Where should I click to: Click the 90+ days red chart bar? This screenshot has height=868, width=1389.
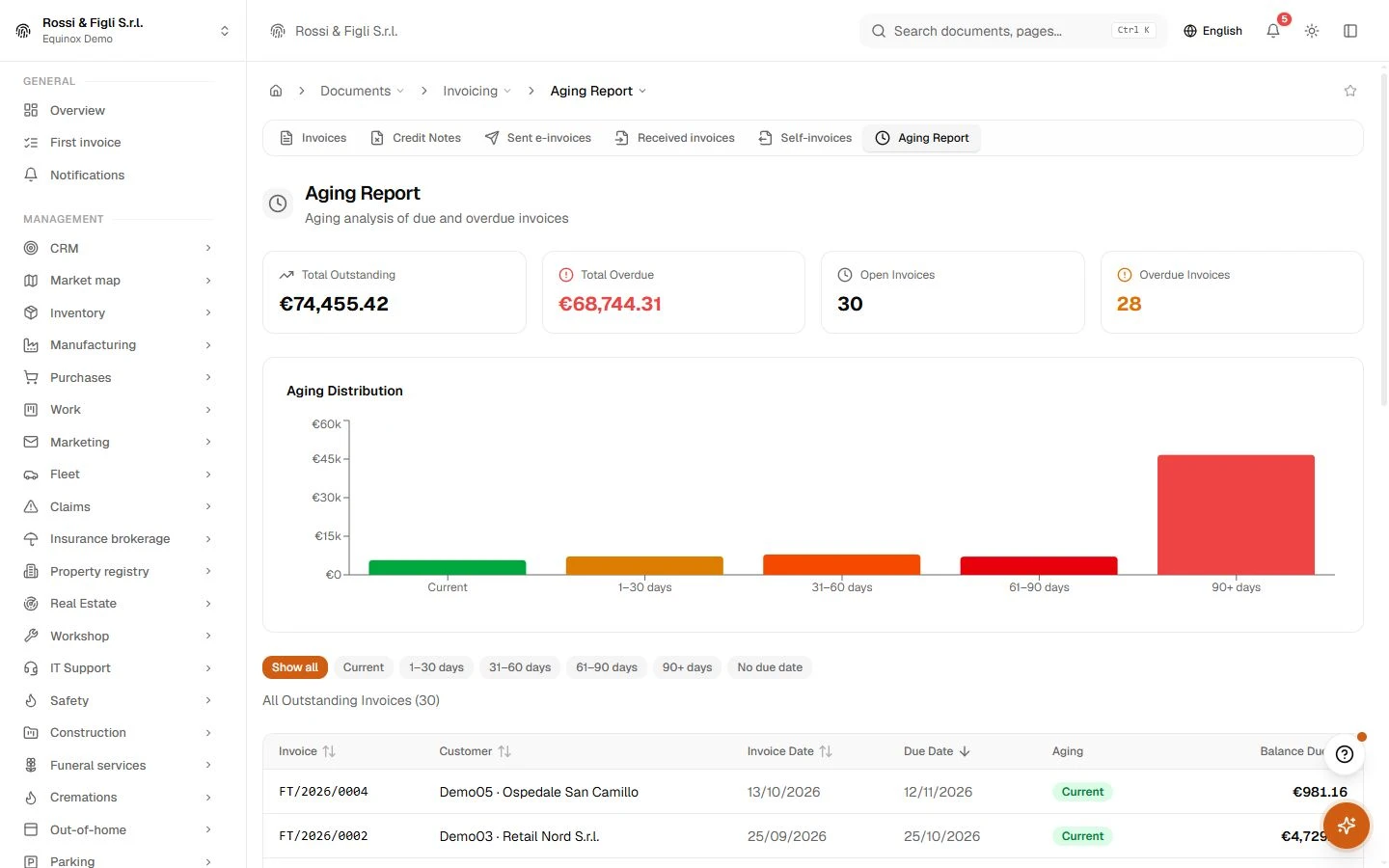1236,515
